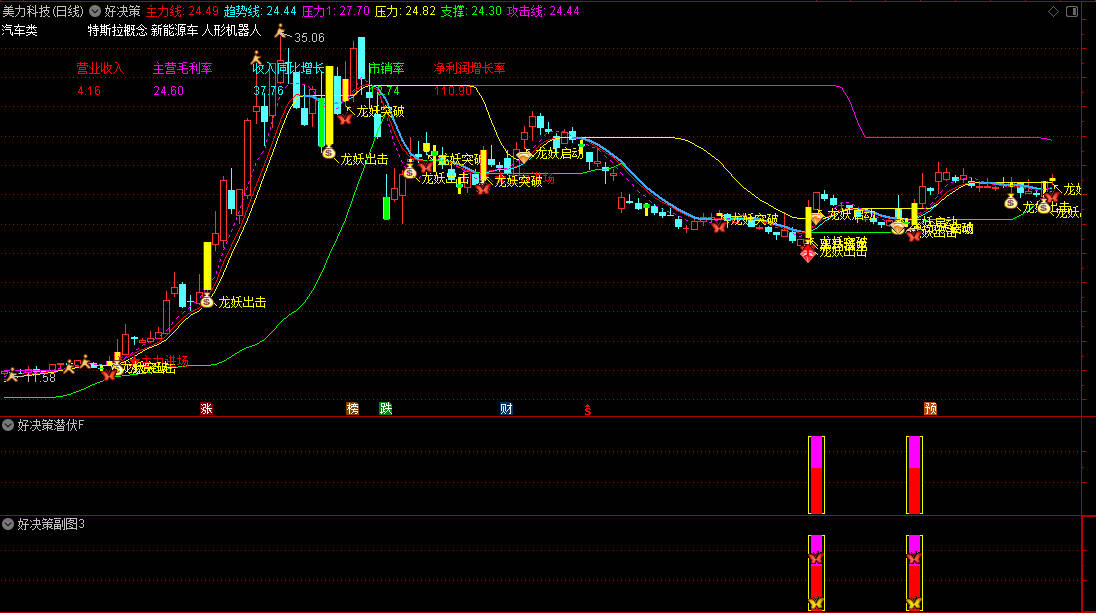Click the orange 榜 event marker
The image size is (1096, 613).
tap(353, 409)
